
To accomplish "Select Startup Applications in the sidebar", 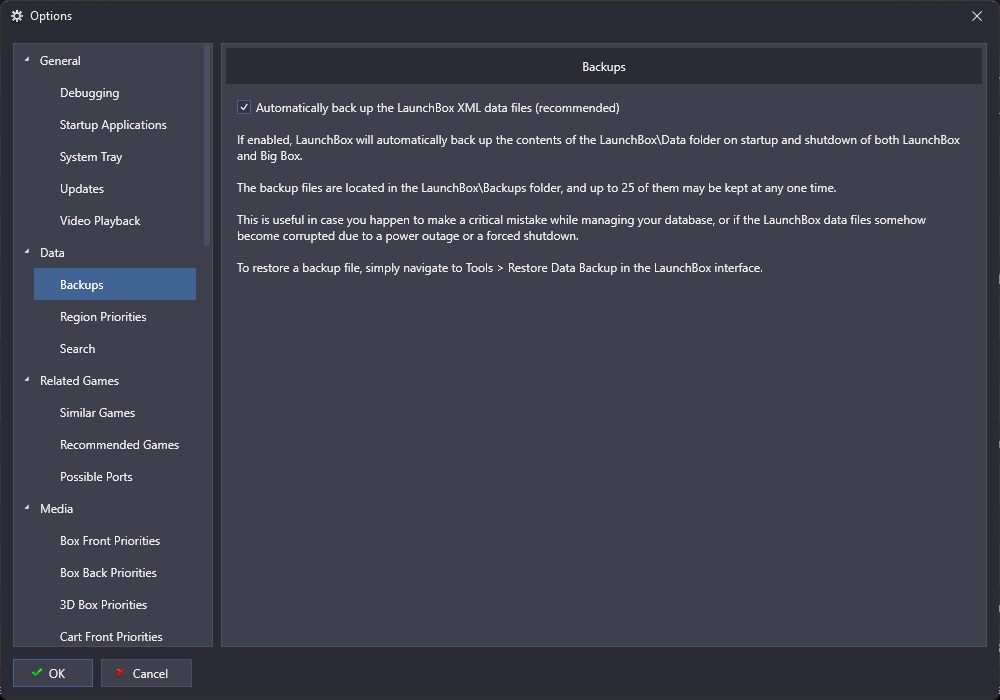I will click(x=113, y=125).
